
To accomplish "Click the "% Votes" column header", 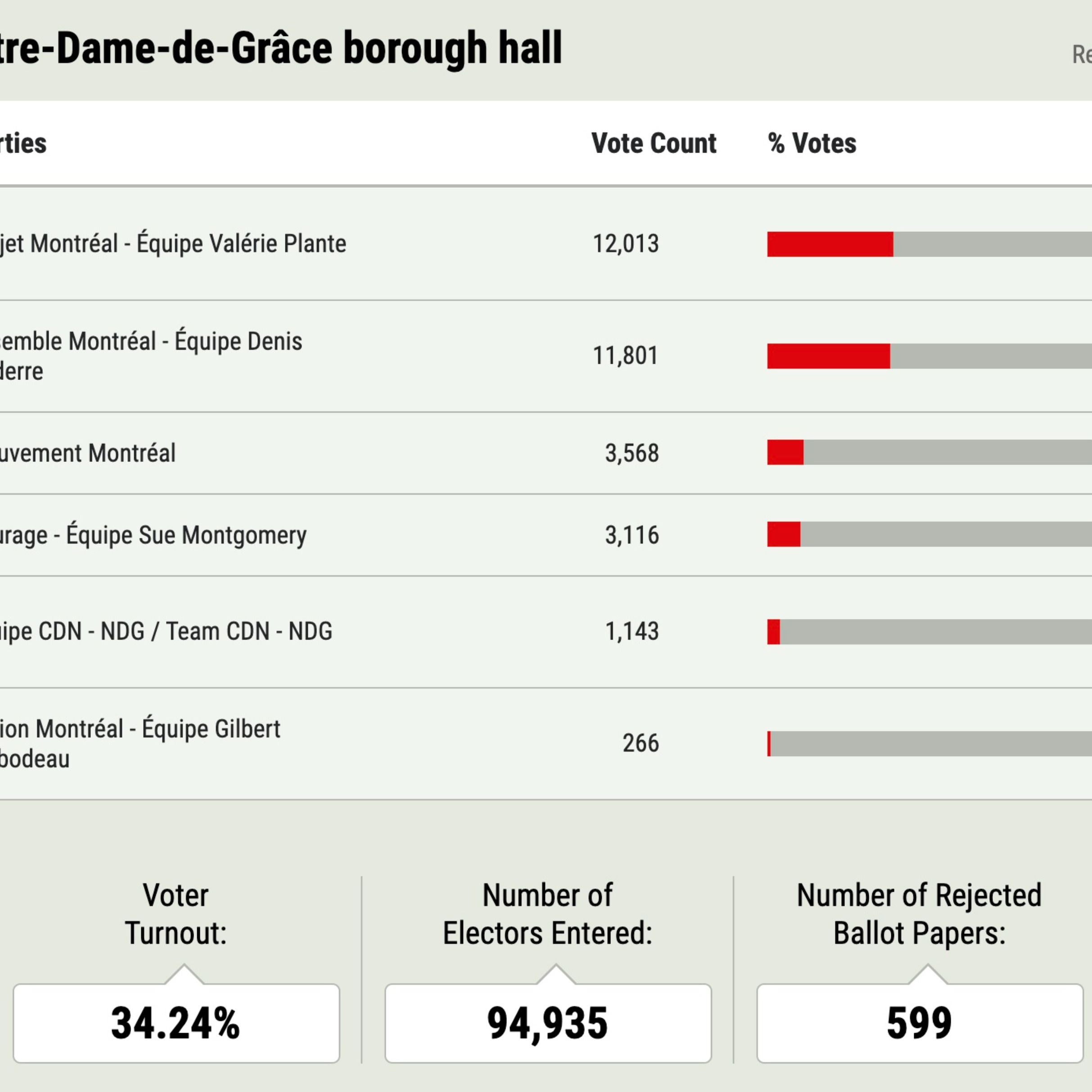I will coord(812,143).
